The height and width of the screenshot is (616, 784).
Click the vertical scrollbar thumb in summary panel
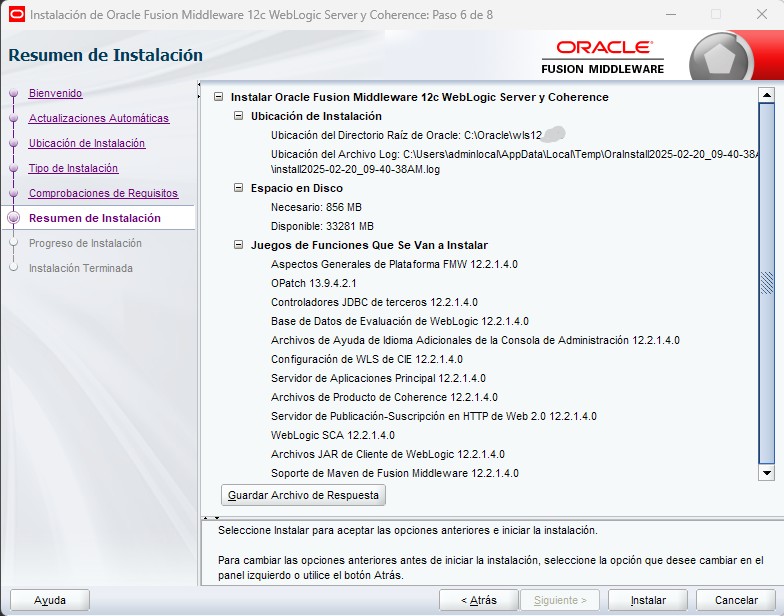pyautogui.click(x=766, y=284)
